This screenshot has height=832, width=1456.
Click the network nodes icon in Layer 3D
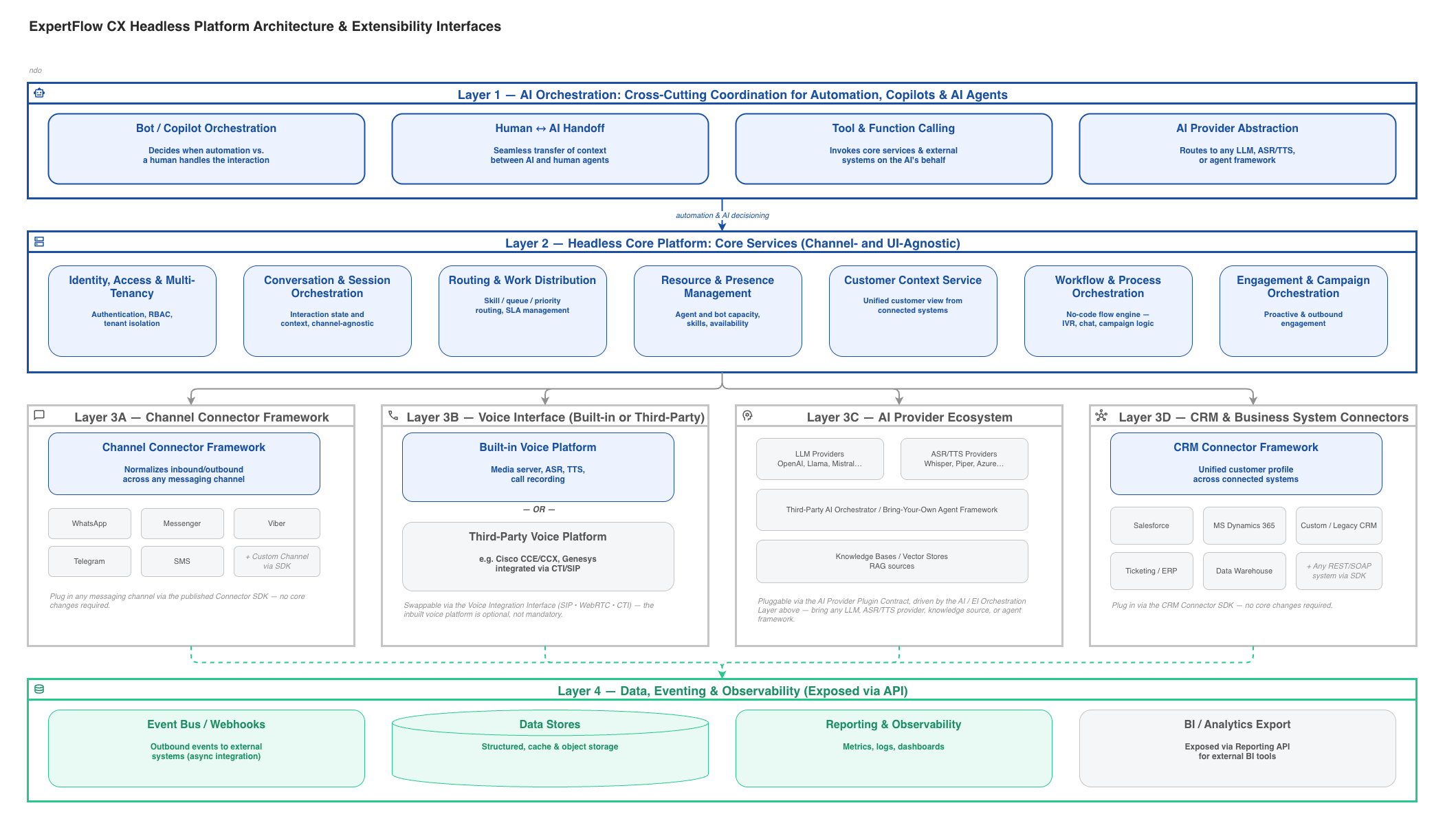1101,415
